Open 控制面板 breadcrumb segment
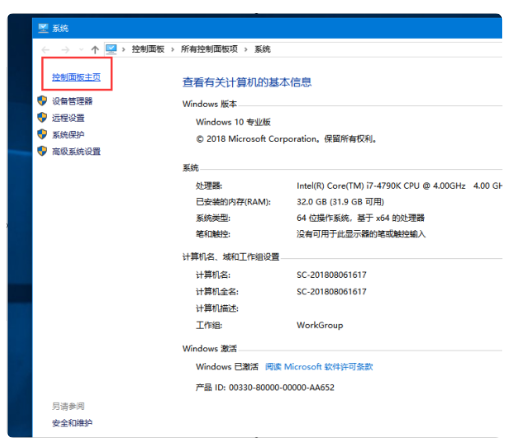 click(148, 49)
